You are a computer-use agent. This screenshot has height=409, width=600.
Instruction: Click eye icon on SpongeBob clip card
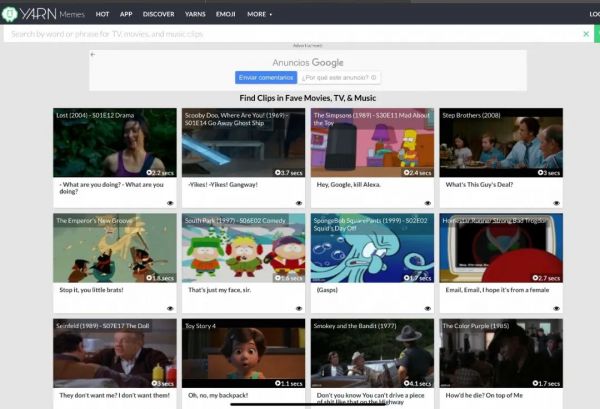428,308
